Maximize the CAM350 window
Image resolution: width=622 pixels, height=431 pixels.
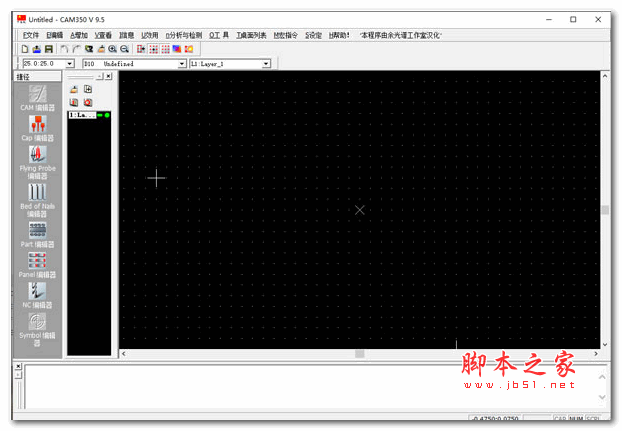click(x=573, y=19)
